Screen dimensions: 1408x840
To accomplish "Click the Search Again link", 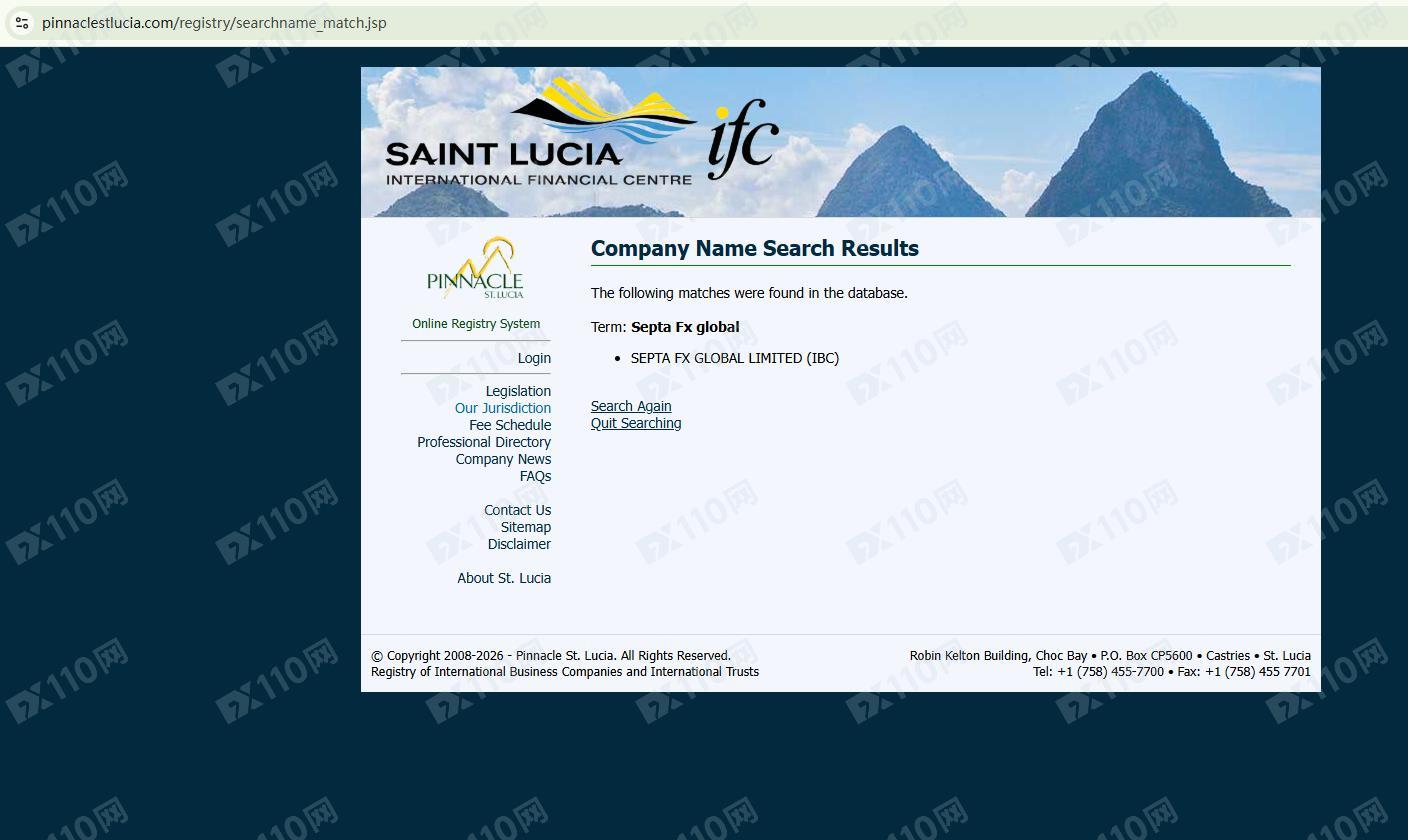I will [x=631, y=406].
